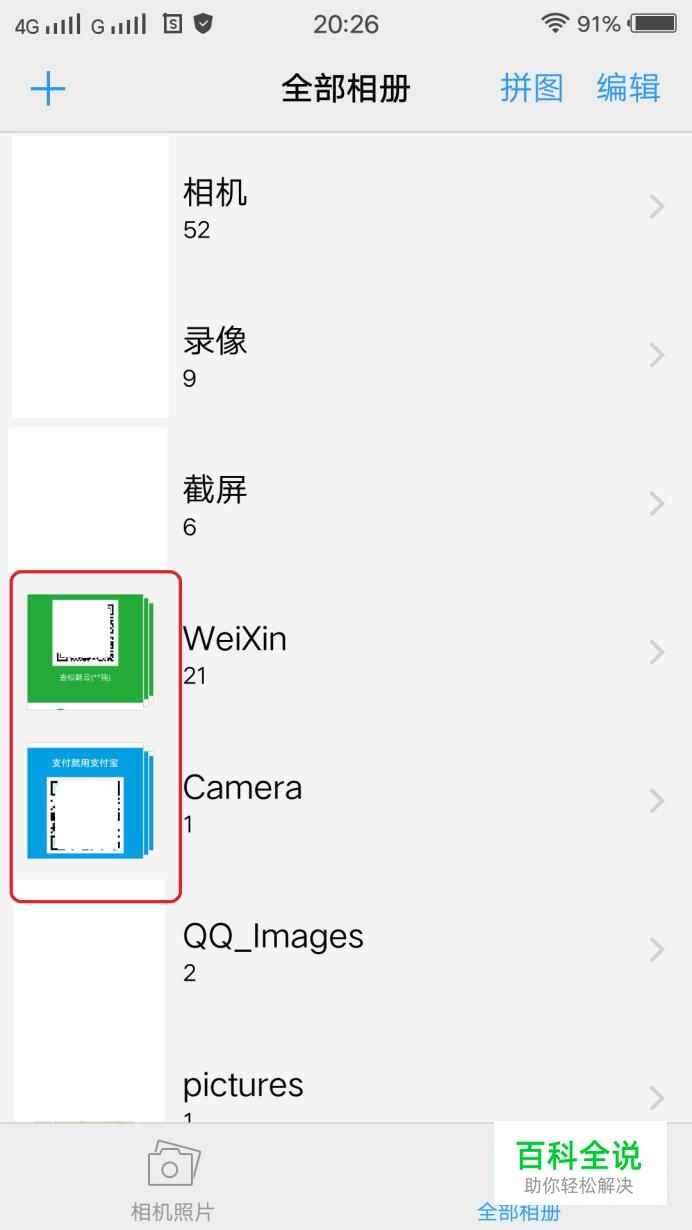
Task: Switch to the 相机照片 tab label
Action: tap(173, 1212)
